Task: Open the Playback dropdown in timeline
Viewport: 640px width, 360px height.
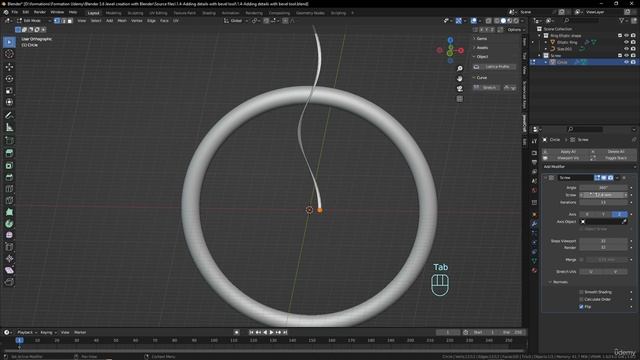Action: pos(27,332)
